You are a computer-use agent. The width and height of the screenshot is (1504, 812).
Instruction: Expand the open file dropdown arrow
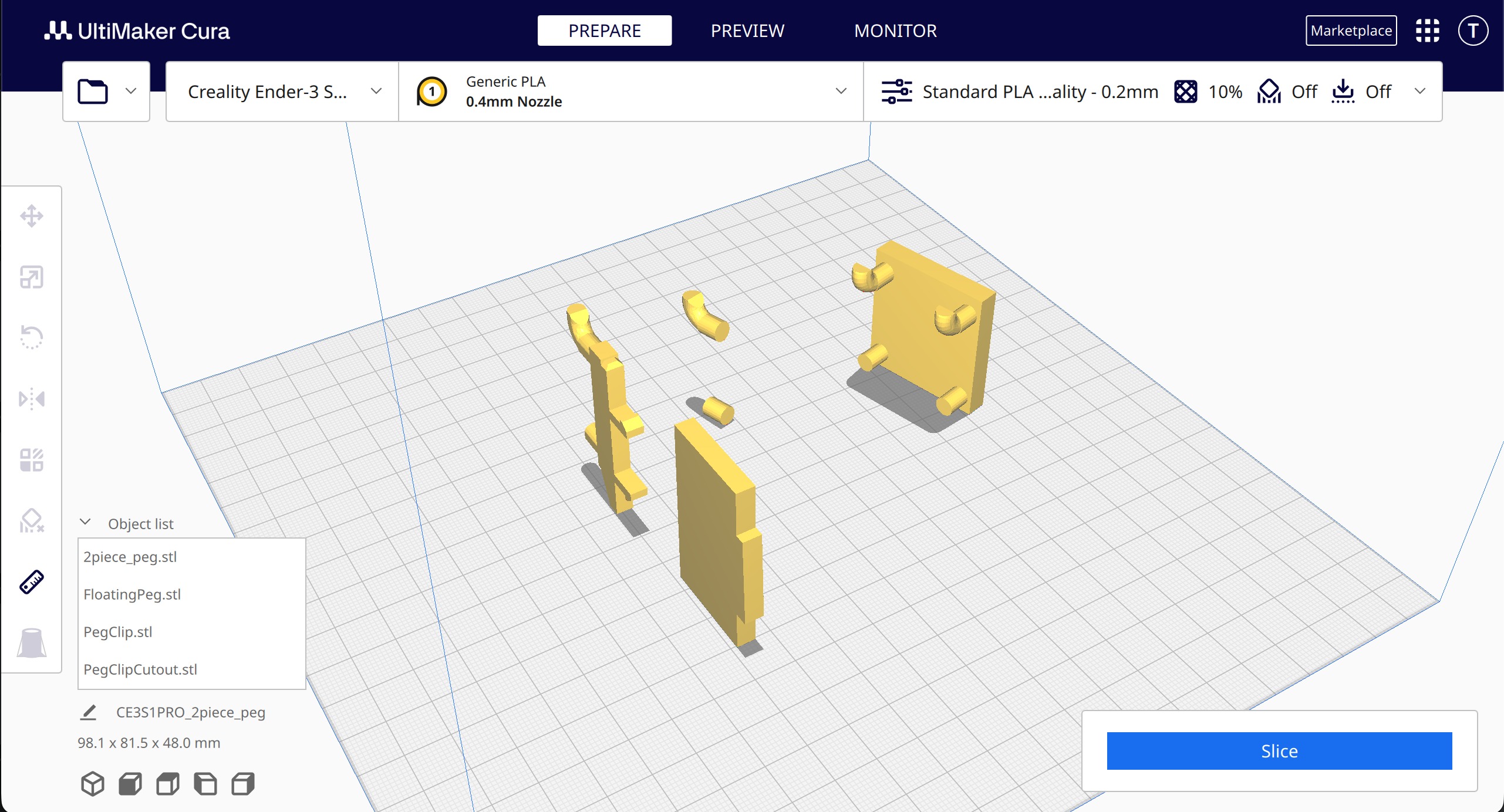tap(131, 92)
